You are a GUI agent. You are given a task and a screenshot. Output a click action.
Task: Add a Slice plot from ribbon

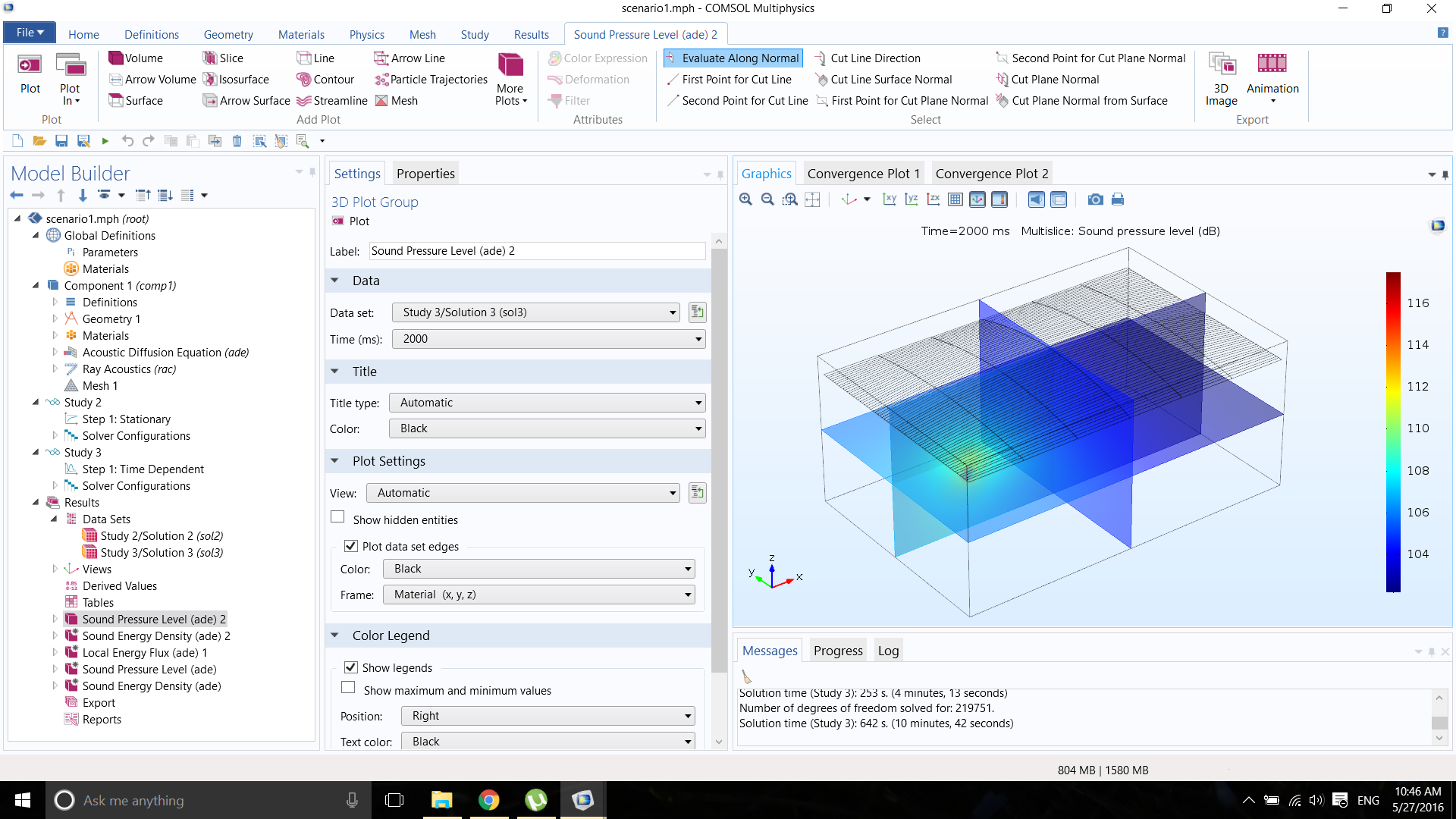(223, 58)
